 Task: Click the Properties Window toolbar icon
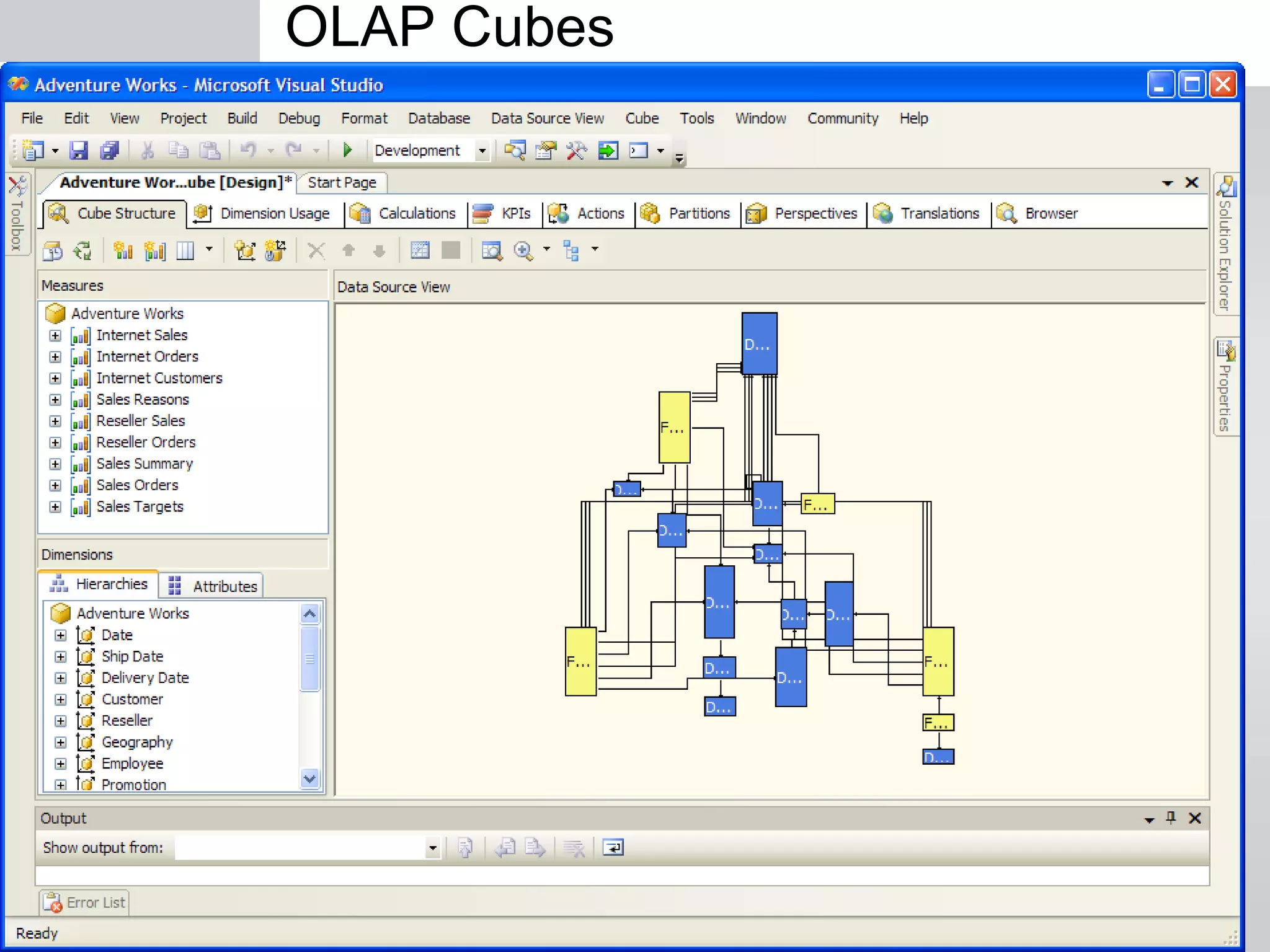point(545,150)
